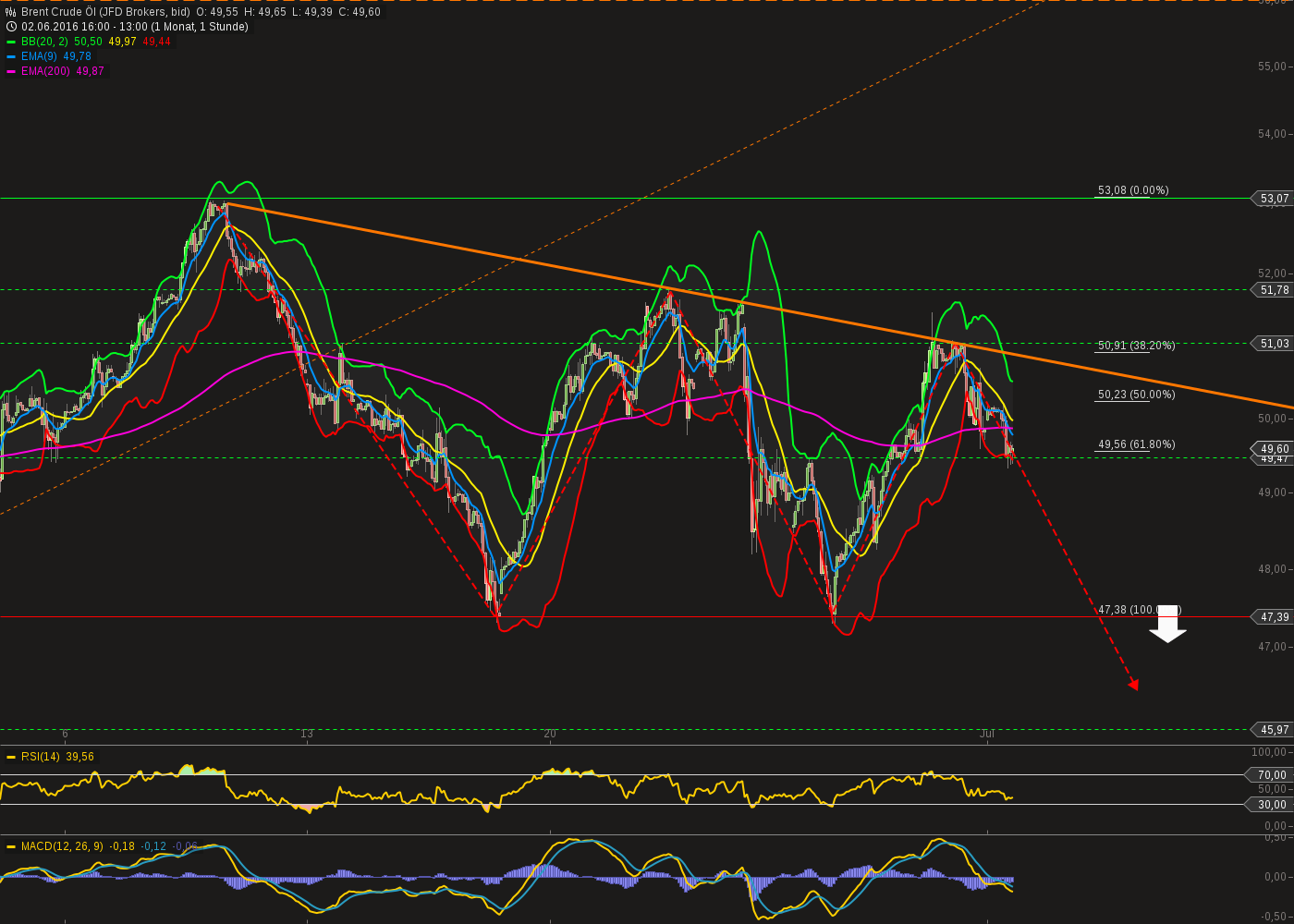Click the green upper band value 50,50
The height and width of the screenshot is (924, 1294).
click(88, 42)
